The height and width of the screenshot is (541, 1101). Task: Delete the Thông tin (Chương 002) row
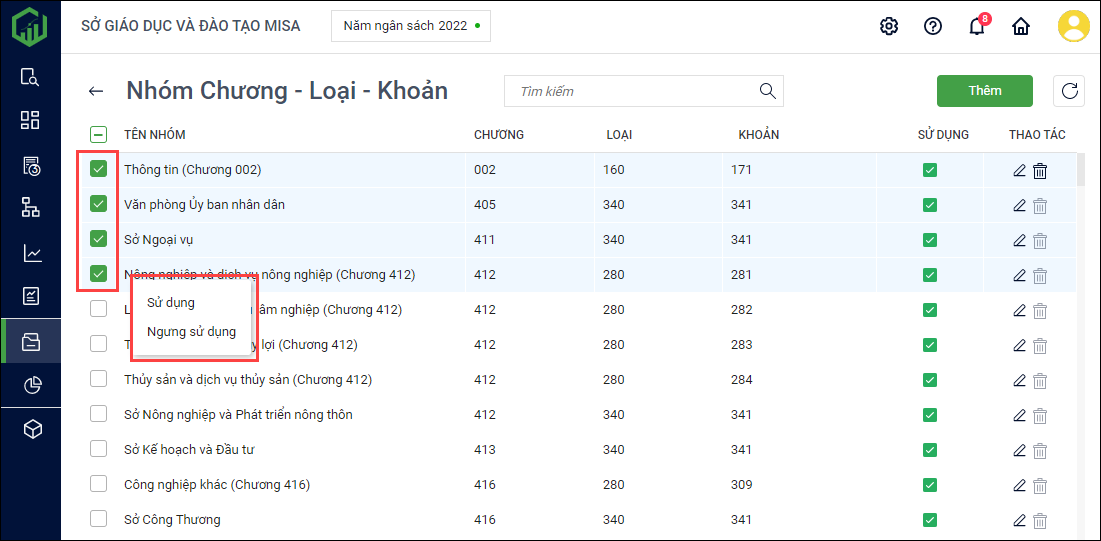[1040, 170]
